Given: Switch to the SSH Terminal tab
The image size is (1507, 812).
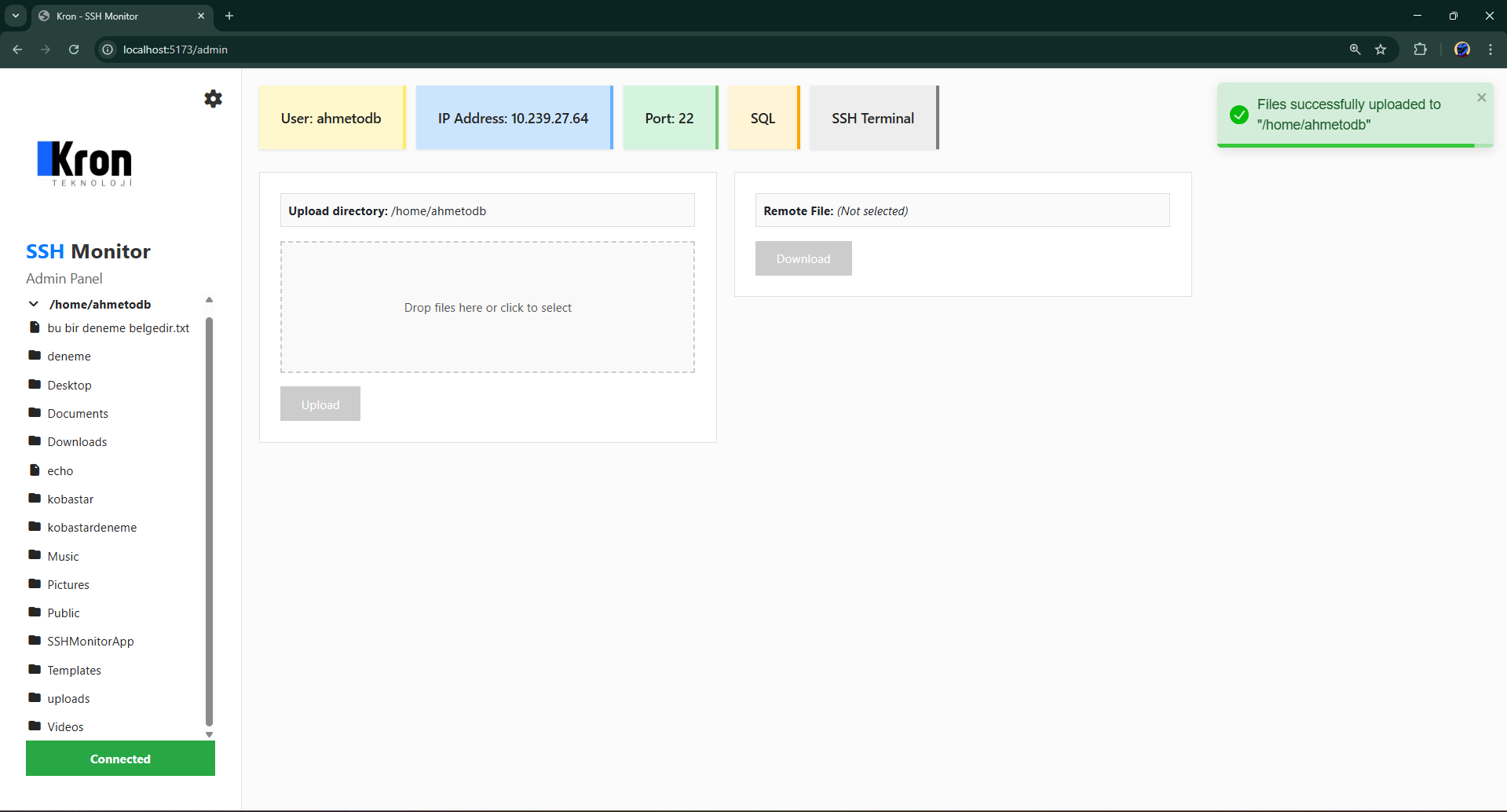Looking at the screenshot, I should pyautogui.click(x=872, y=118).
